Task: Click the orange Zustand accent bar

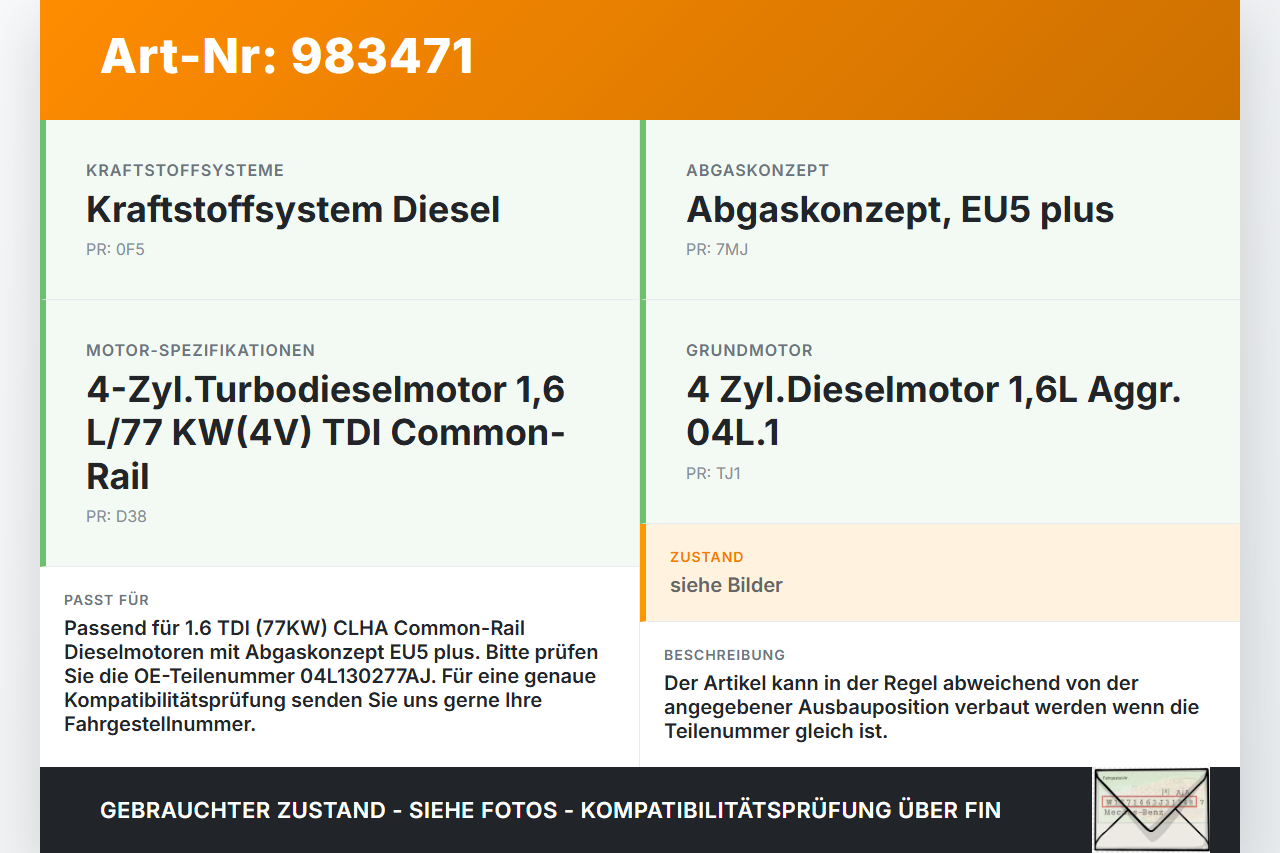Action: 643,572
